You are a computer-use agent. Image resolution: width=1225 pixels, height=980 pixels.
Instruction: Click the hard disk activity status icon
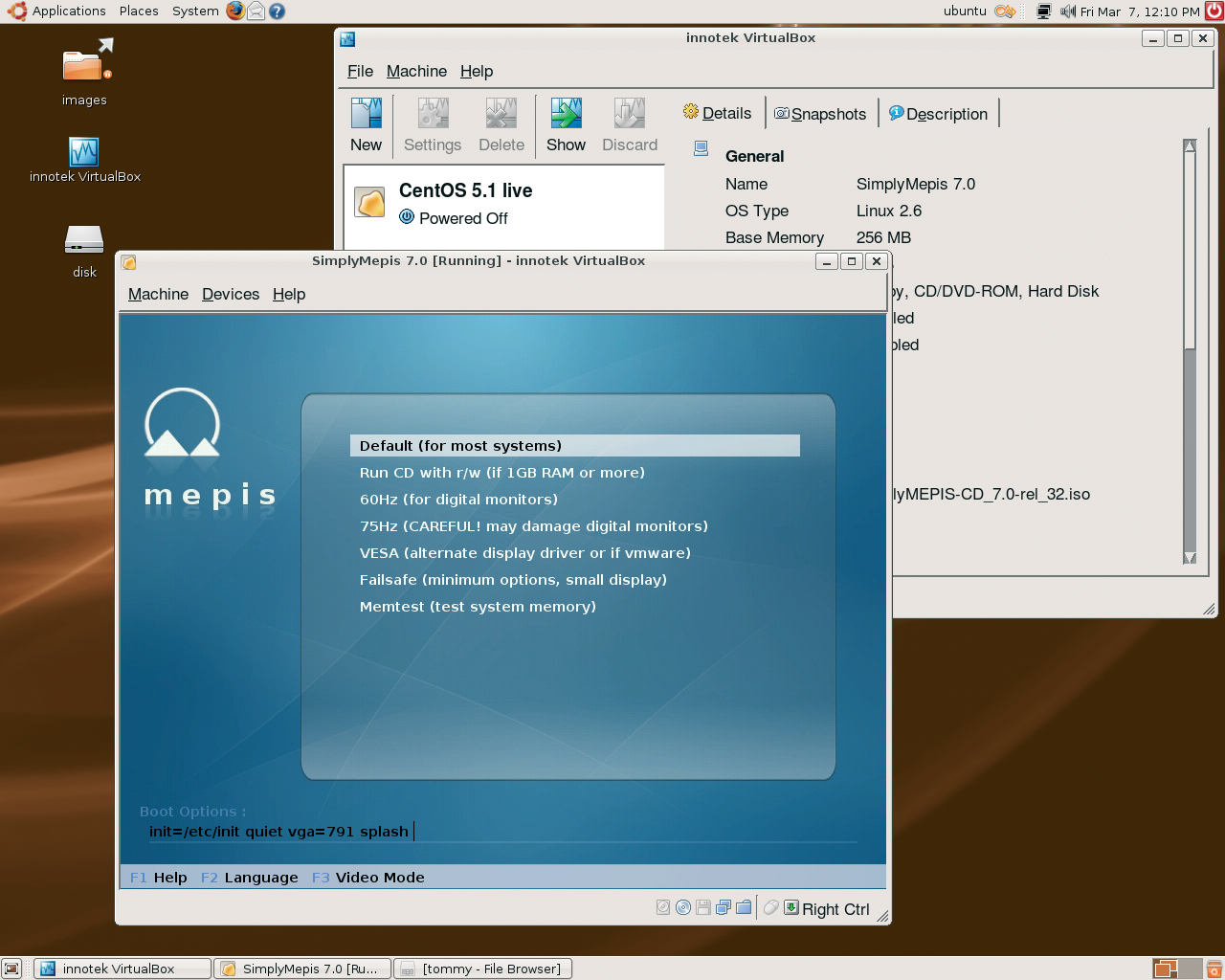(663, 907)
